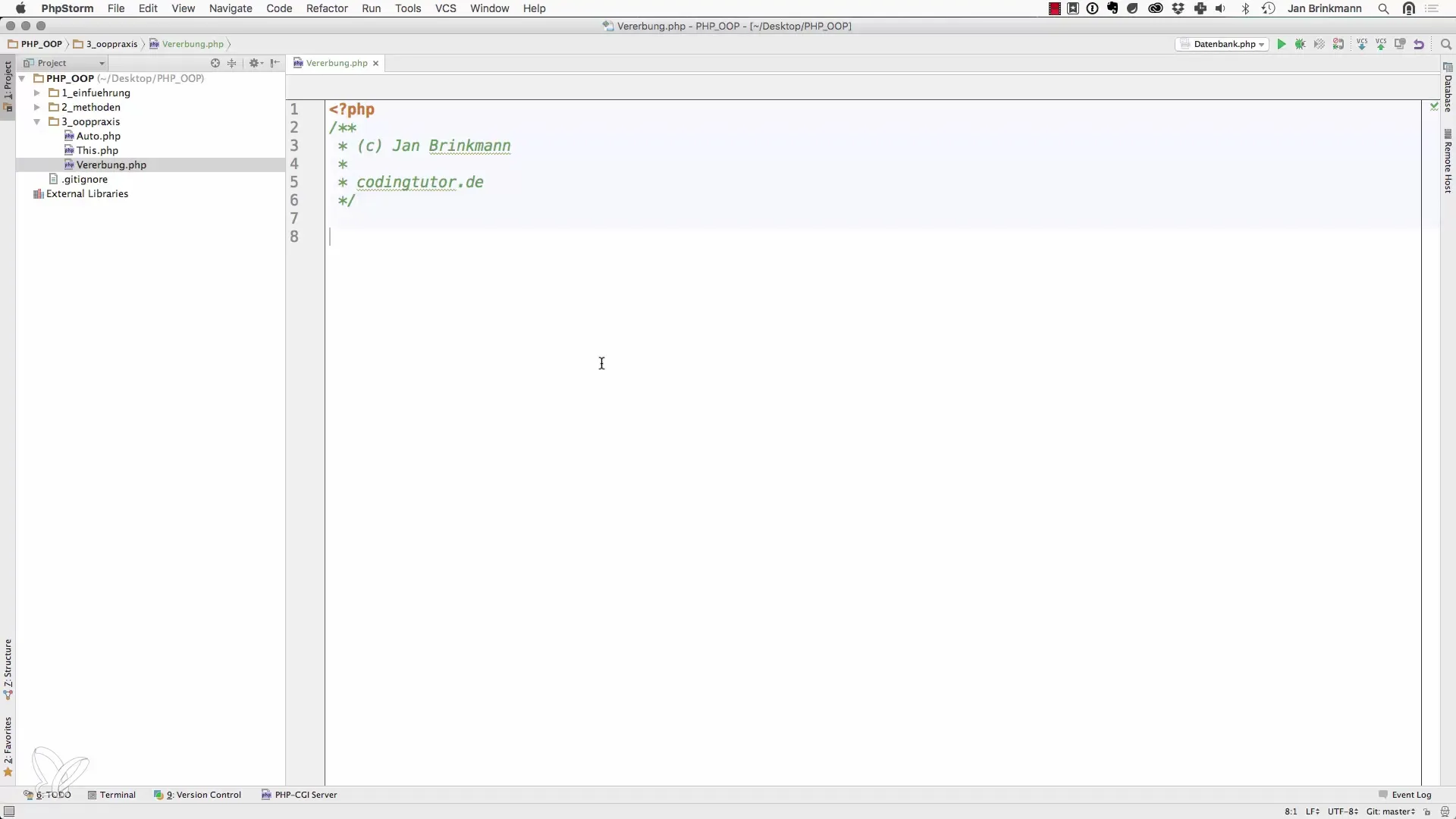Screen dimensions: 1456x819
Task: Toggle listening for PHP debug connections
Action: tap(1339, 44)
